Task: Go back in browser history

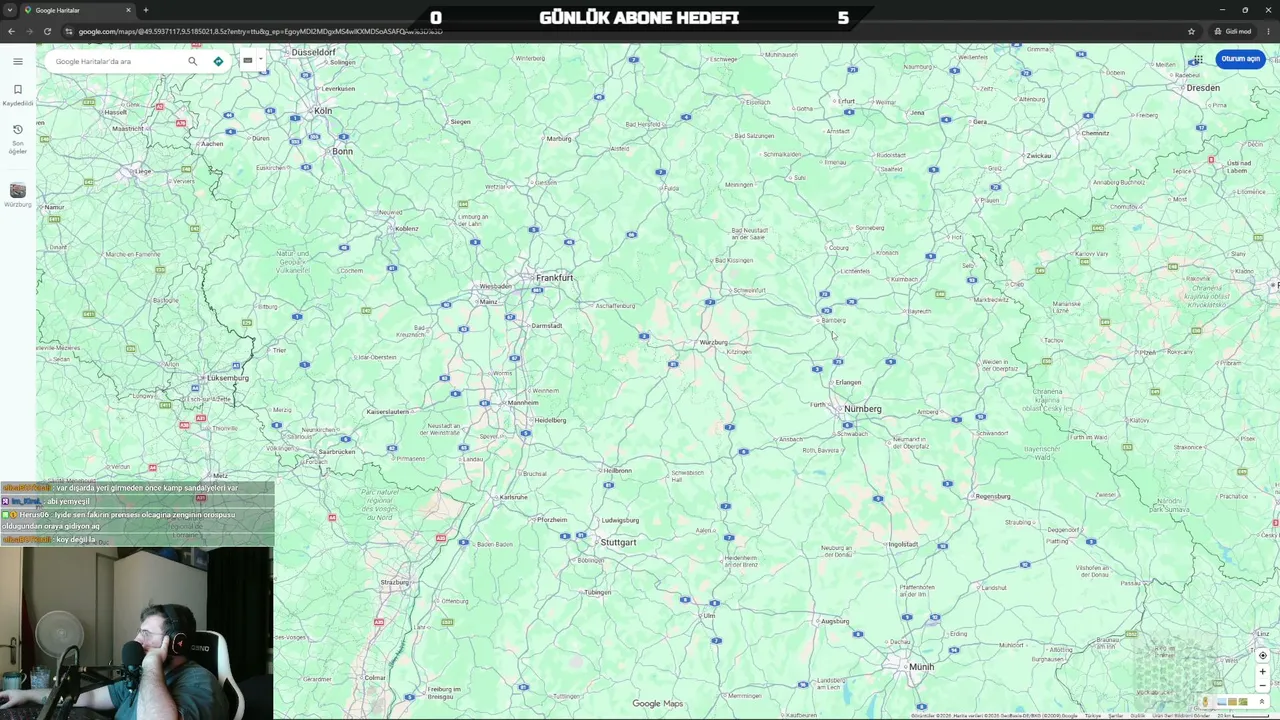Action: pyautogui.click(x=11, y=31)
